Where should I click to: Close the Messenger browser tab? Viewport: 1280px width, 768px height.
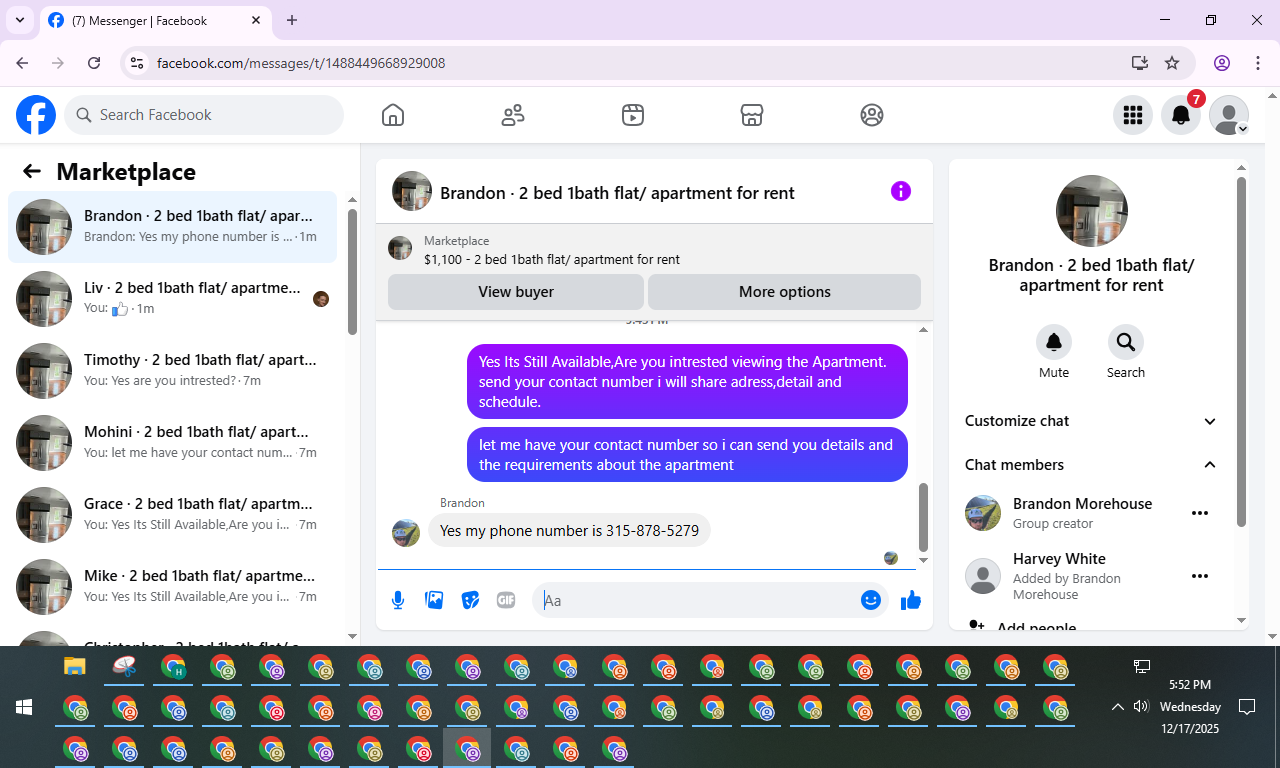click(x=256, y=20)
